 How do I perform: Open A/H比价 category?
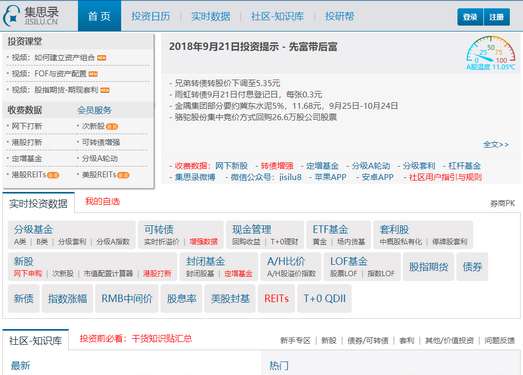pos(286,261)
